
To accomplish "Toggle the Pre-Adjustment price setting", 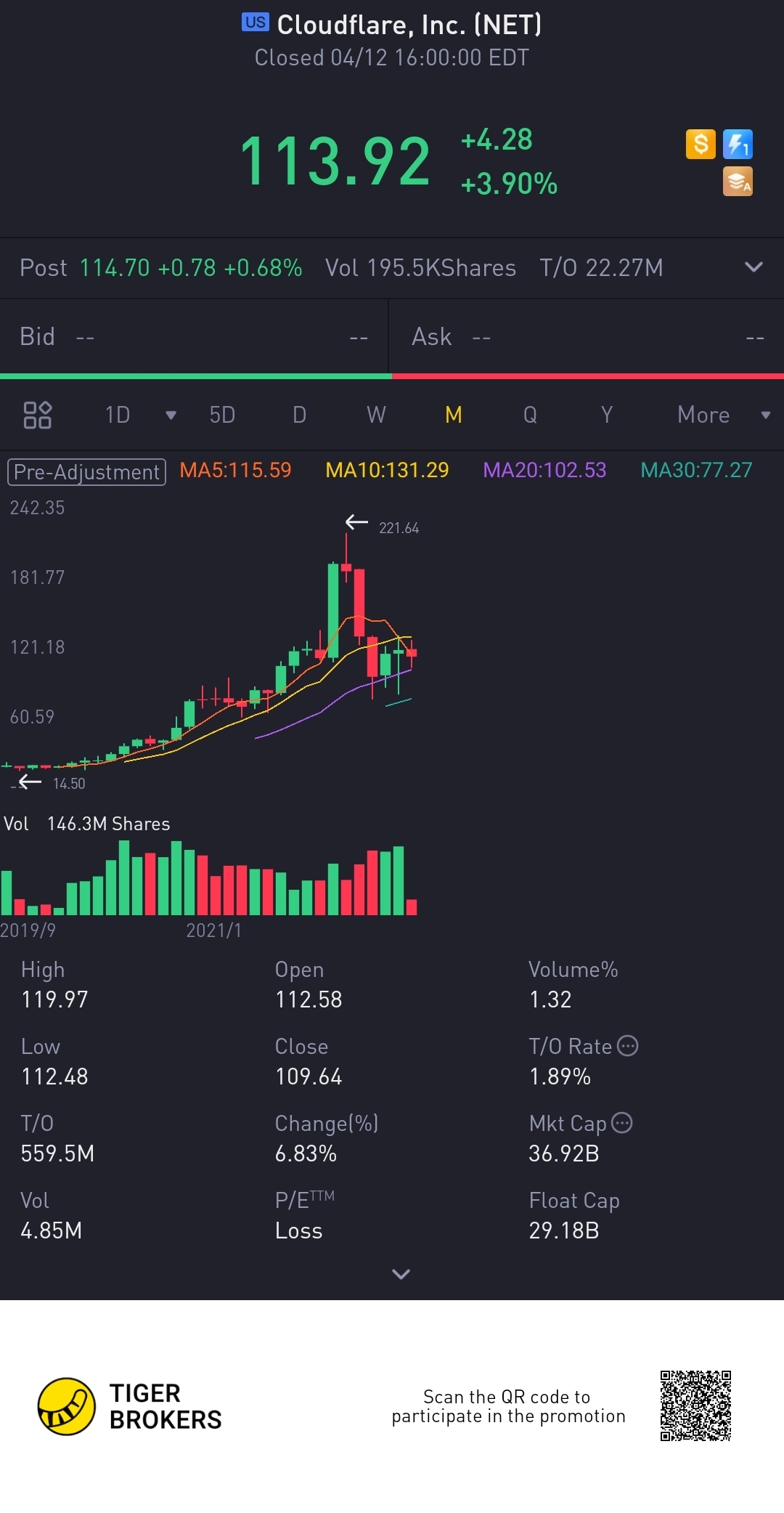I will (86, 472).
